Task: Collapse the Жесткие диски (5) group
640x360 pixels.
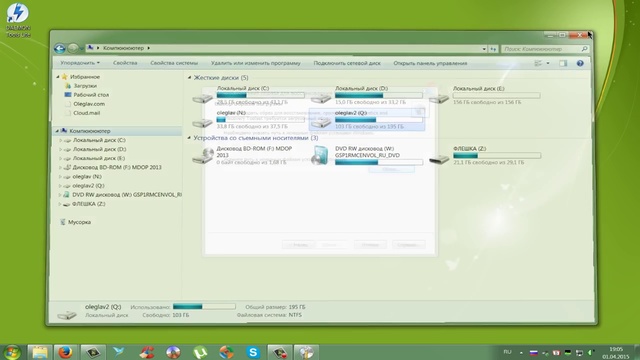Action: click(189, 77)
